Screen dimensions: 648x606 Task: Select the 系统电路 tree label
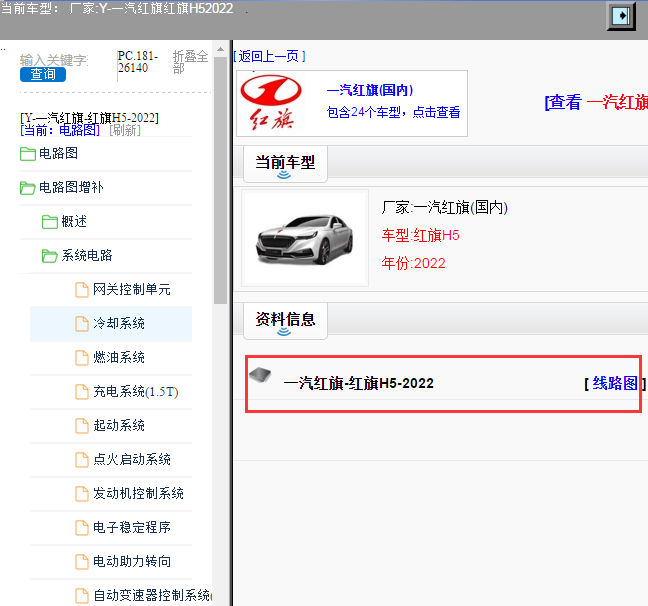[x=87, y=255]
